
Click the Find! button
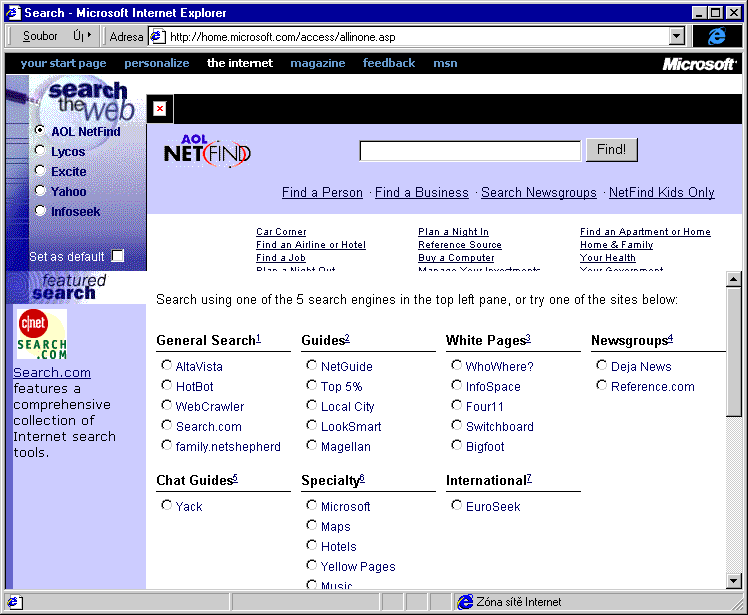pyautogui.click(x=612, y=150)
